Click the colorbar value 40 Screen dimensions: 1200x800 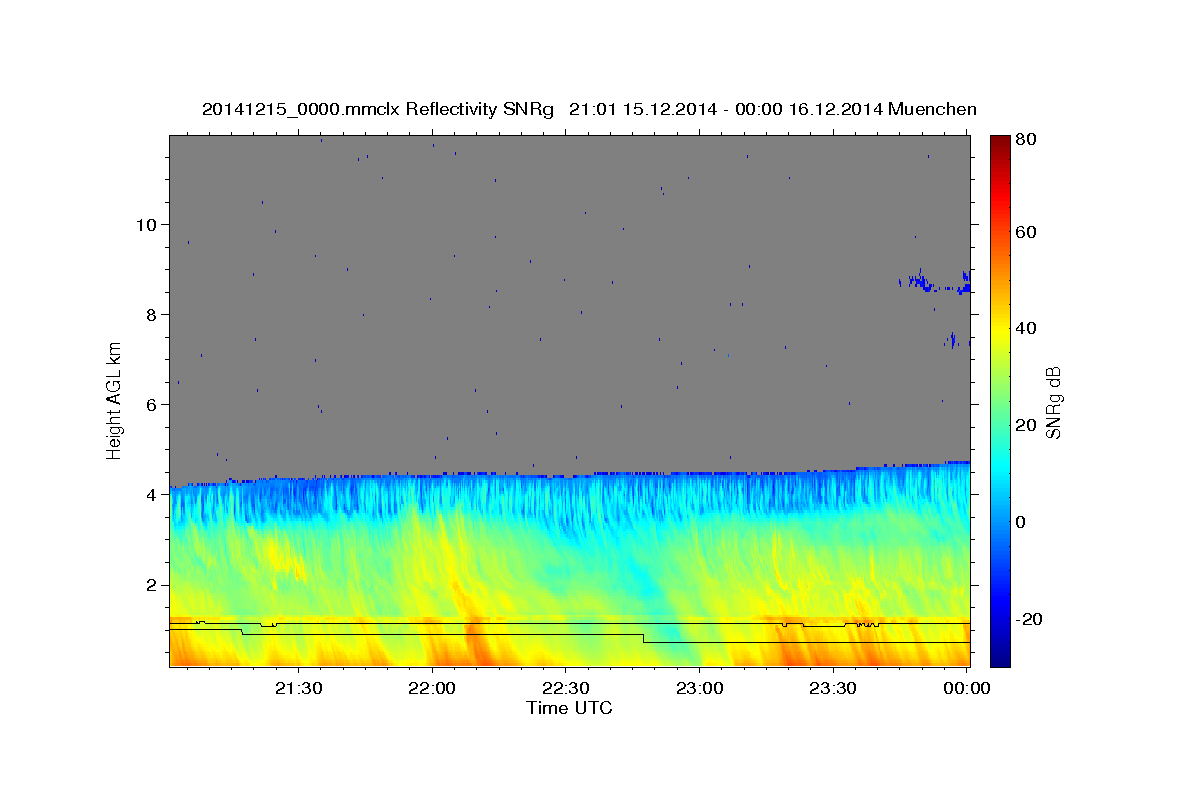[x=1028, y=328]
